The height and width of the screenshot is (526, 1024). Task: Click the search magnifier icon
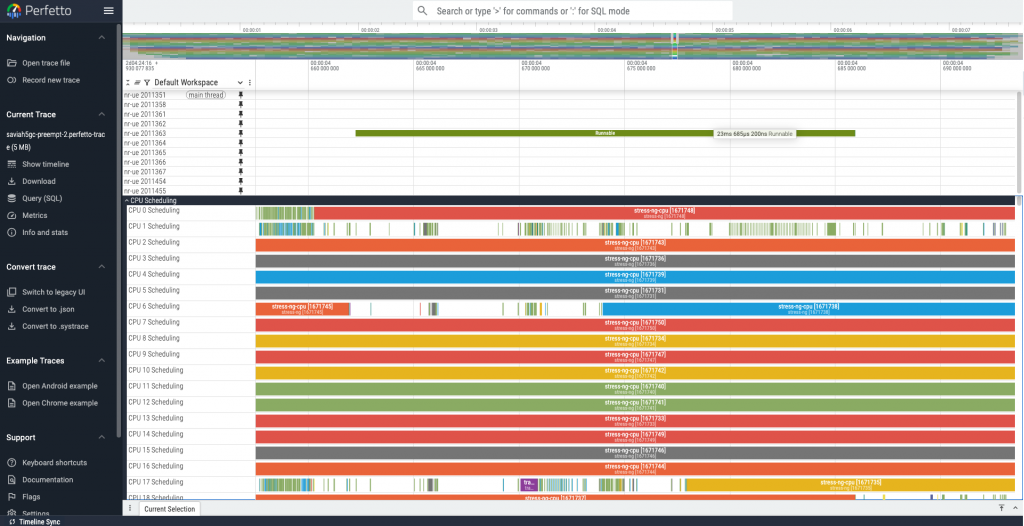[x=423, y=10]
